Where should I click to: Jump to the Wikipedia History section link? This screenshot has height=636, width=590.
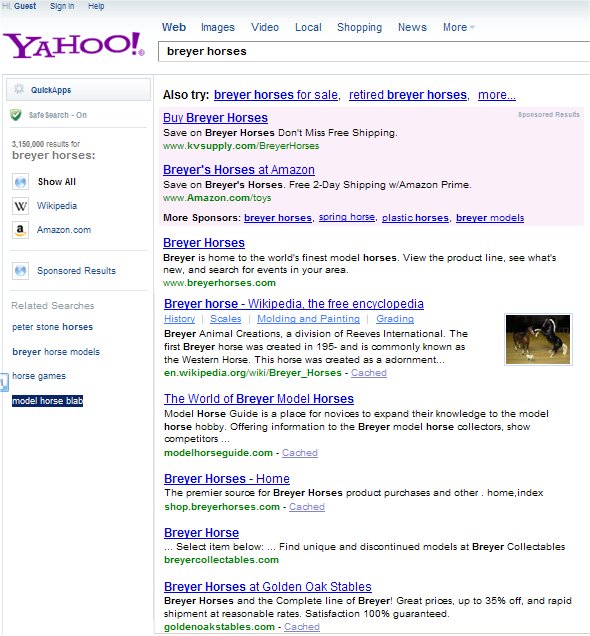pos(180,319)
